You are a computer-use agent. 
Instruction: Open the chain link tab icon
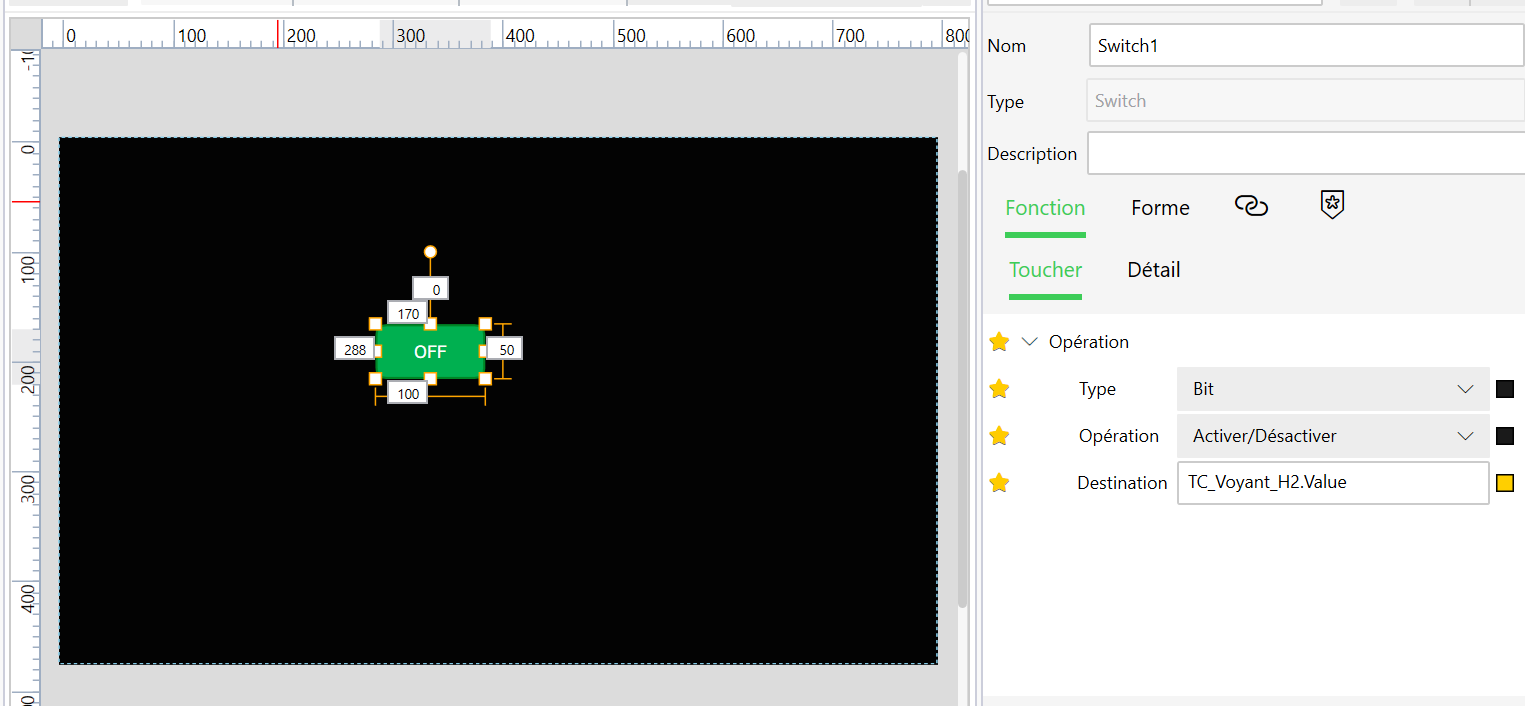(x=1251, y=206)
